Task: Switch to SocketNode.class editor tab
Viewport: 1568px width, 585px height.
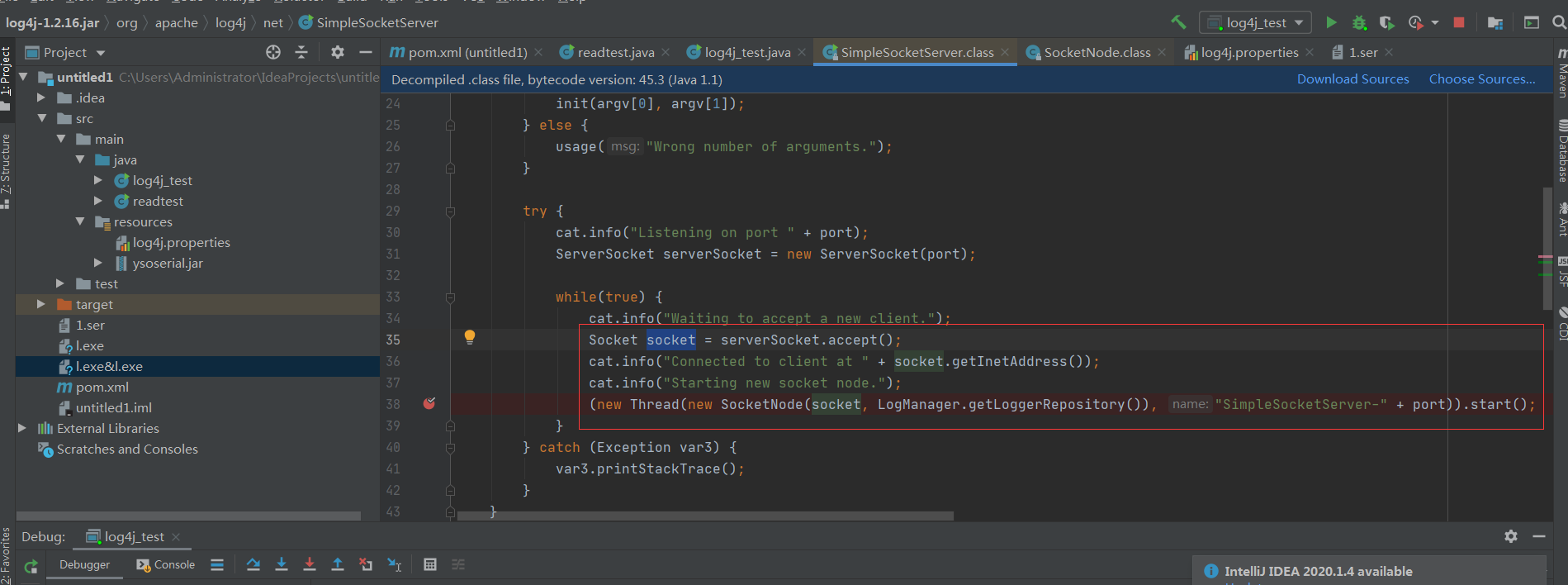Action: pos(1097,52)
